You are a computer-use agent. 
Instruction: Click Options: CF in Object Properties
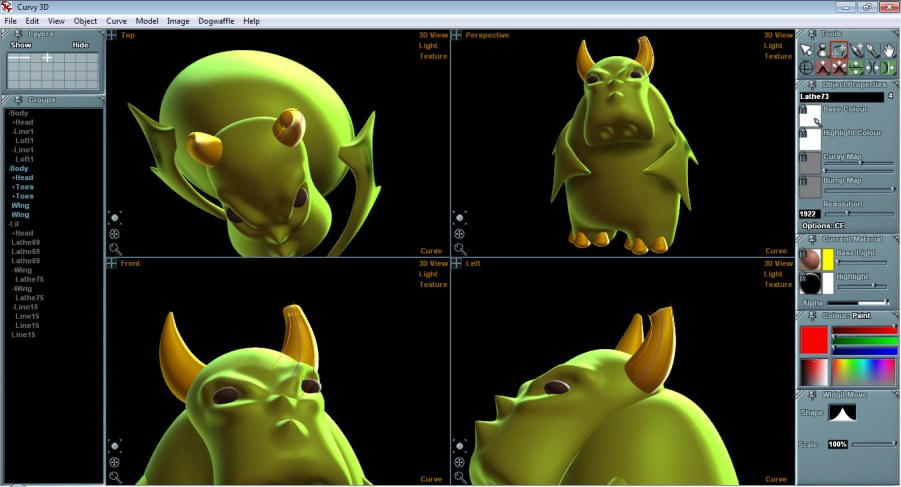[823, 226]
